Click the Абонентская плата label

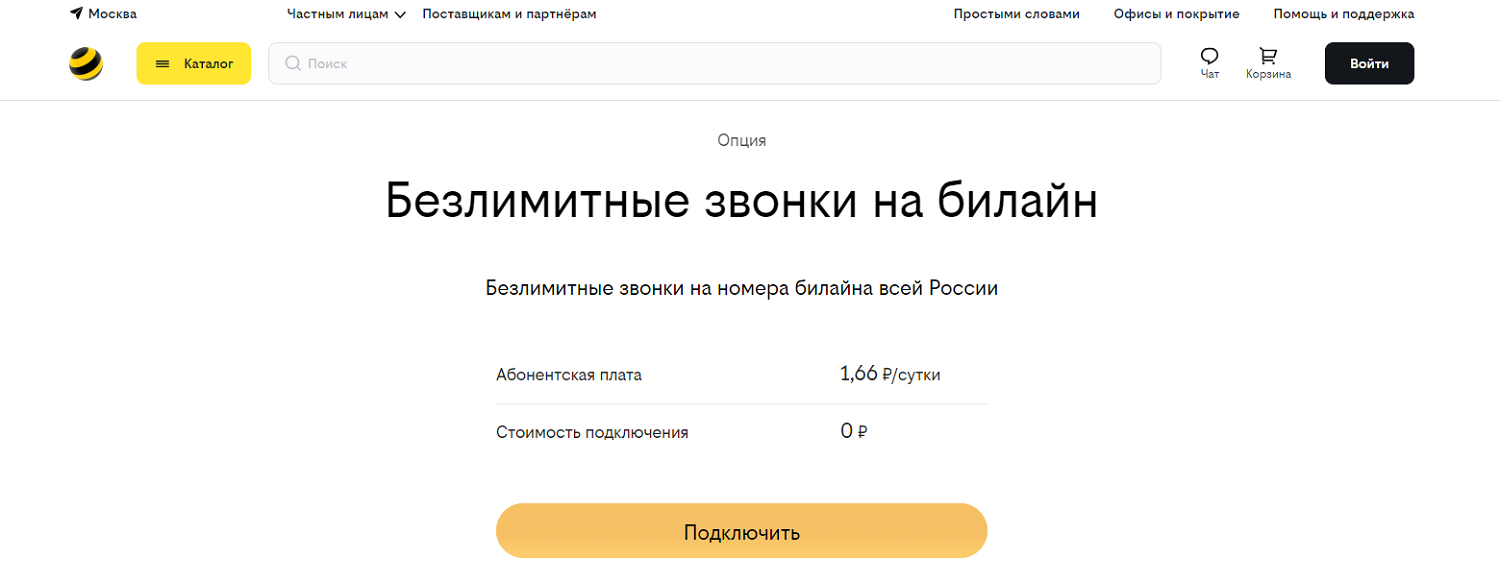[569, 375]
